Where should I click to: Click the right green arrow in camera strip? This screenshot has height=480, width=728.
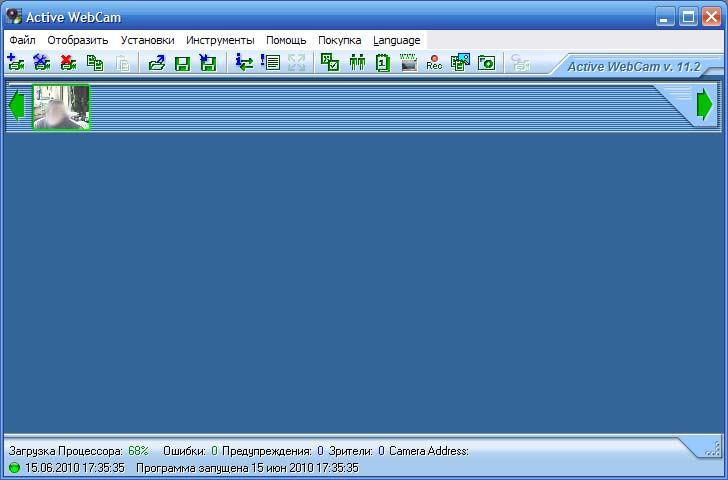(704, 104)
